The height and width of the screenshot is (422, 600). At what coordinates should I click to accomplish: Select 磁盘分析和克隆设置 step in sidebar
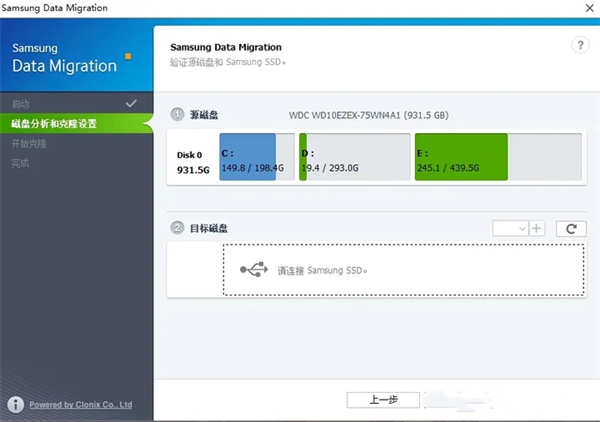coord(54,124)
